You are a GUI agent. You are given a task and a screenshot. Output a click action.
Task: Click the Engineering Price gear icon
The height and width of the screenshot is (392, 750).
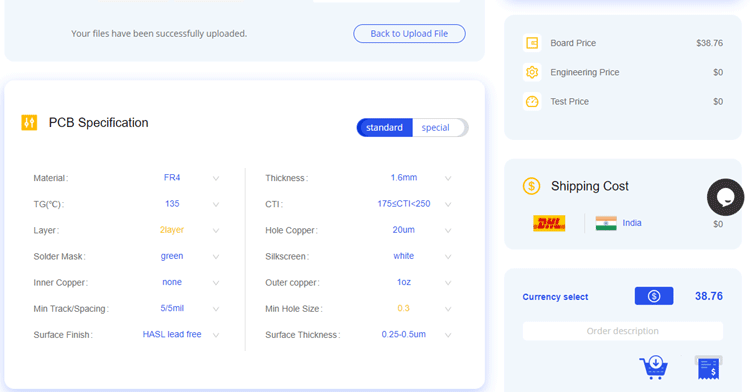(532, 72)
